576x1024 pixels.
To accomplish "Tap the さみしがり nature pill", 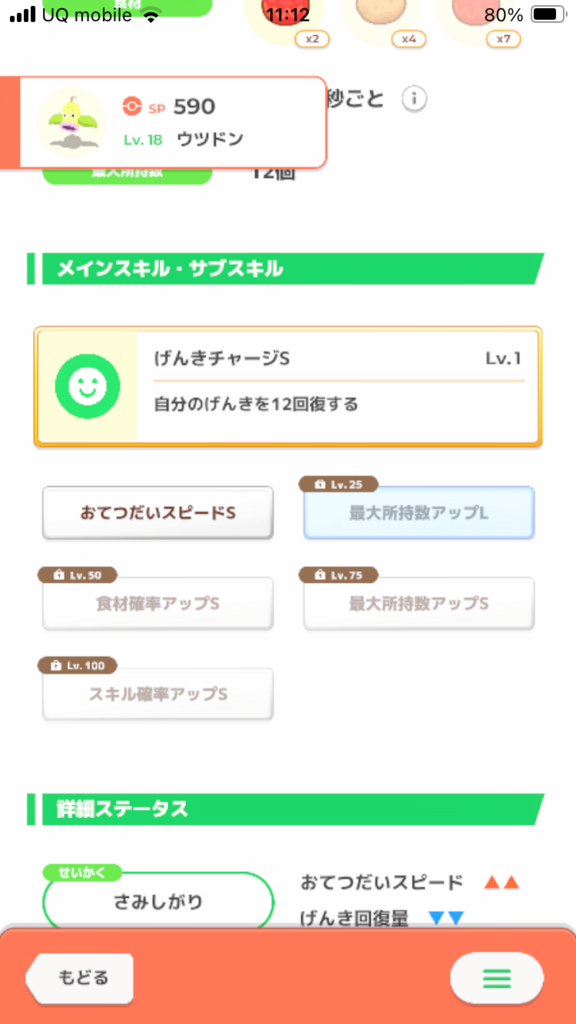I will click(x=158, y=902).
